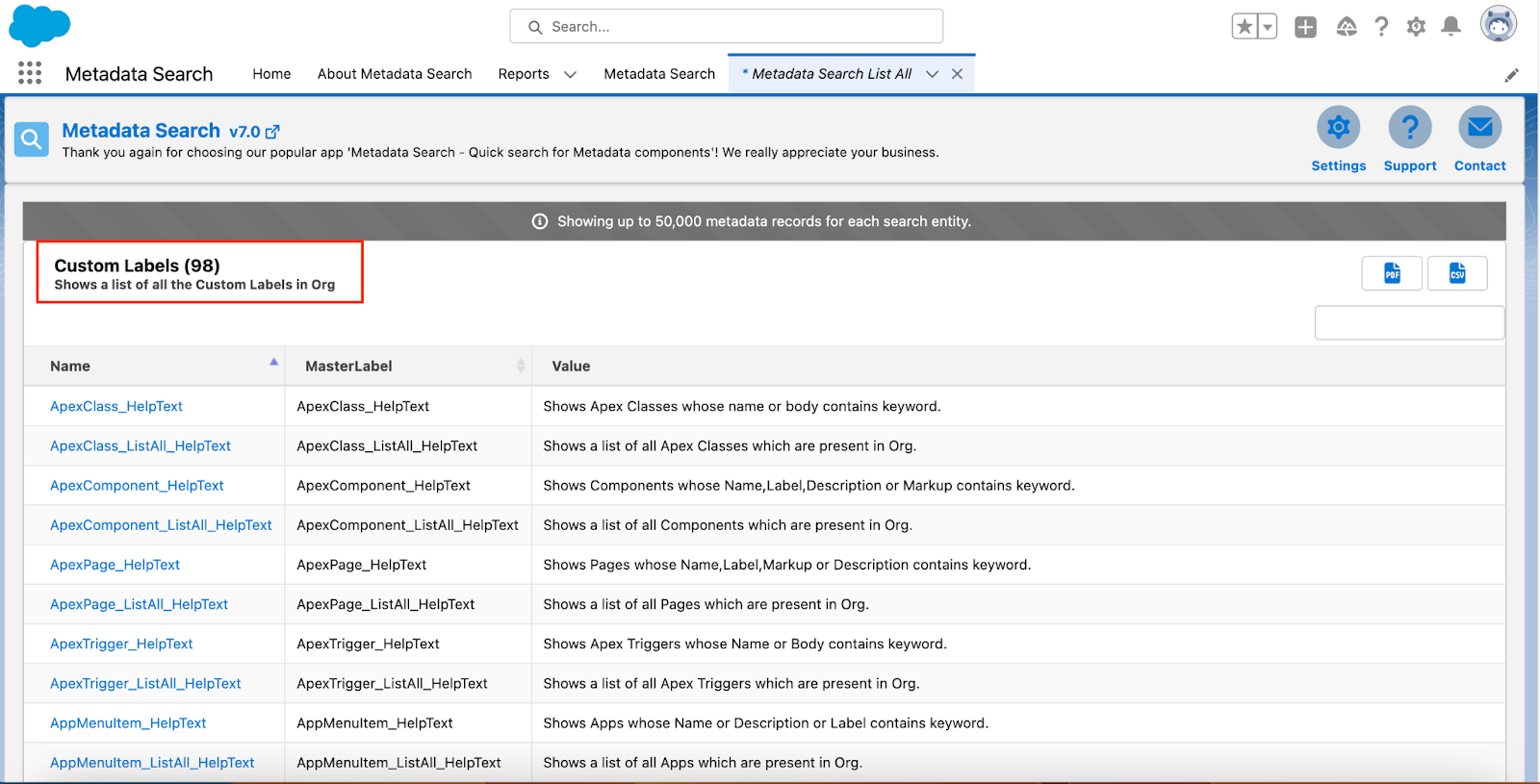Click the Support label link
Image resolution: width=1540 pixels, height=784 pixels.
click(x=1410, y=165)
